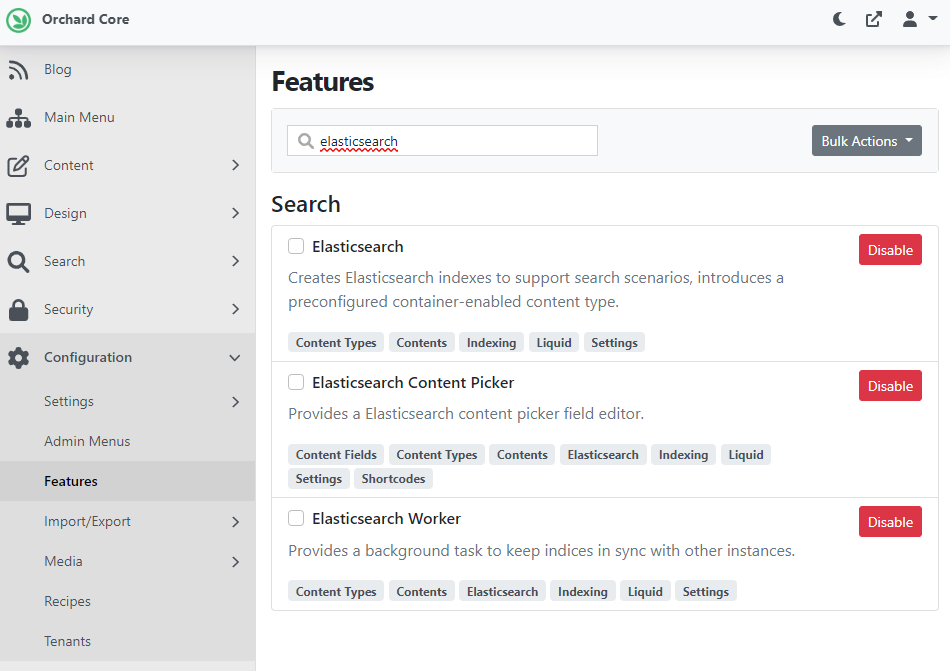The width and height of the screenshot is (950, 671).
Task: Click the Design monitor icon
Action: [18, 214]
